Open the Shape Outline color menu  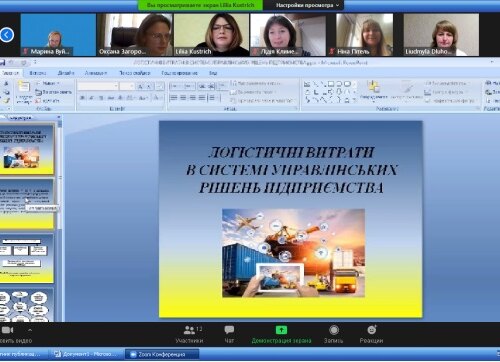pos(445,92)
